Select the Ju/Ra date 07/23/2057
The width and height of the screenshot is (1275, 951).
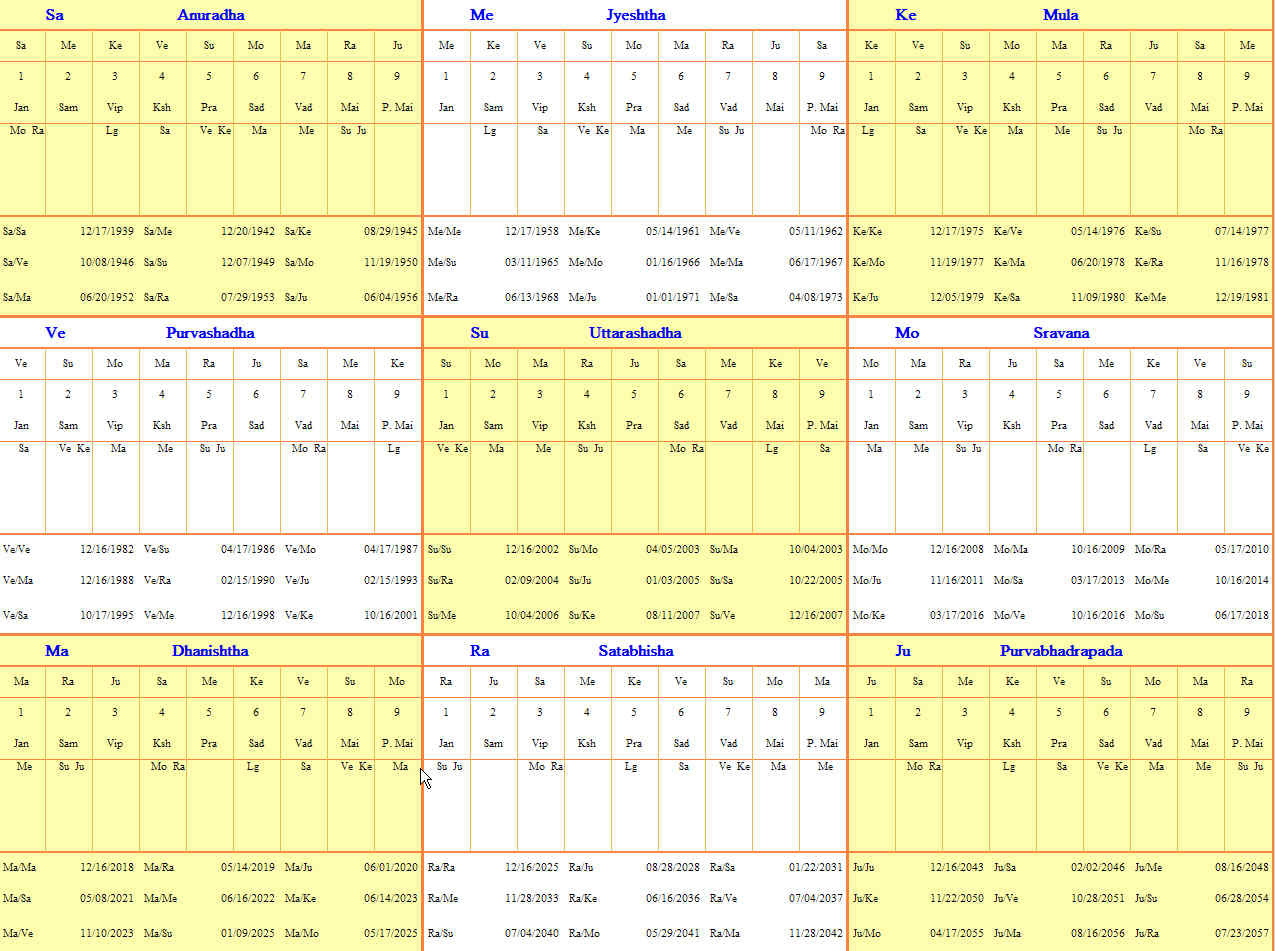(1242, 933)
